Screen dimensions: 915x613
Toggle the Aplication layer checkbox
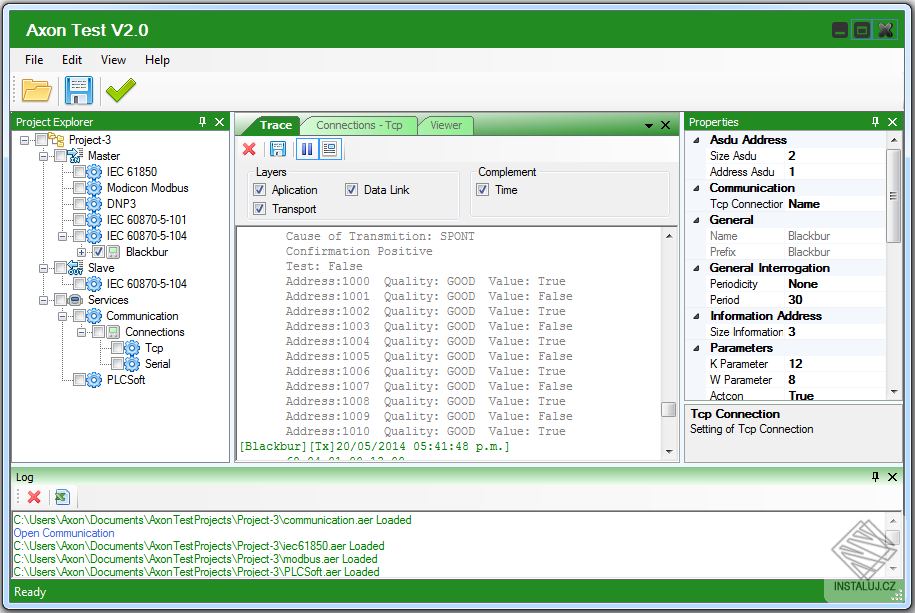[260, 190]
